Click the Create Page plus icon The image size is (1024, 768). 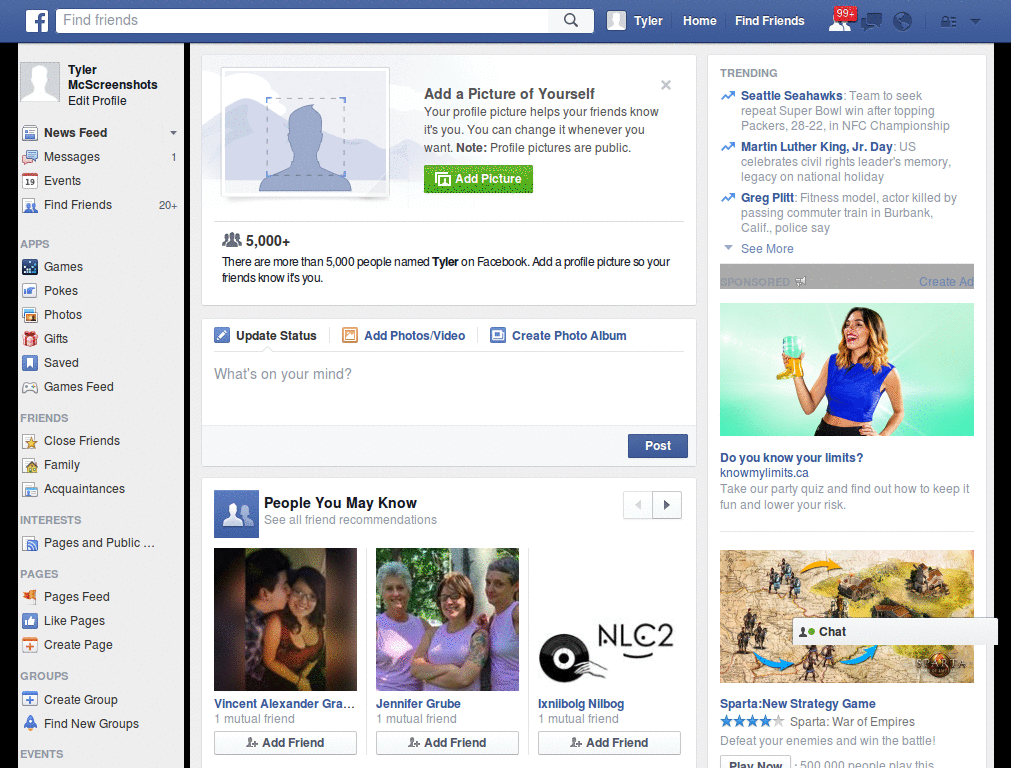(30, 645)
